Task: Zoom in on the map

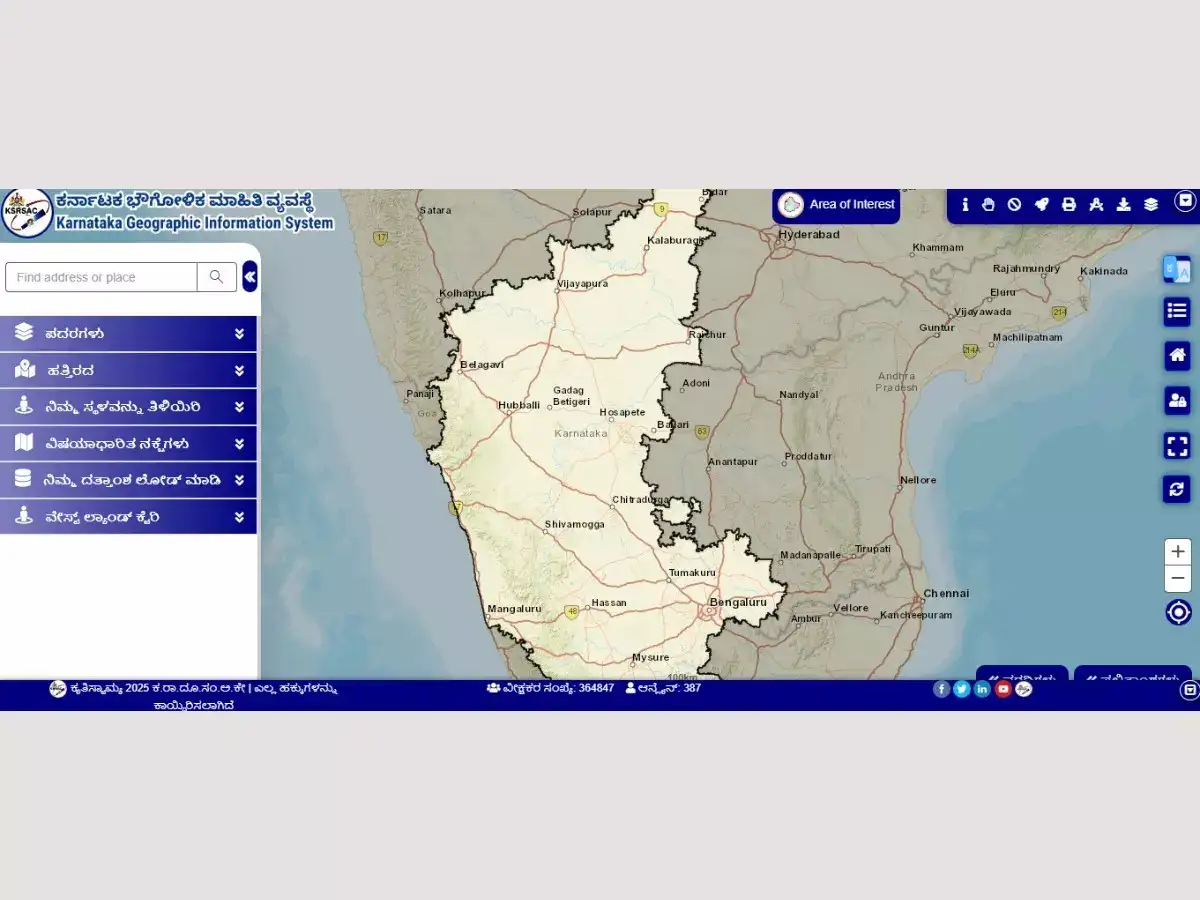Action: [x=1178, y=552]
